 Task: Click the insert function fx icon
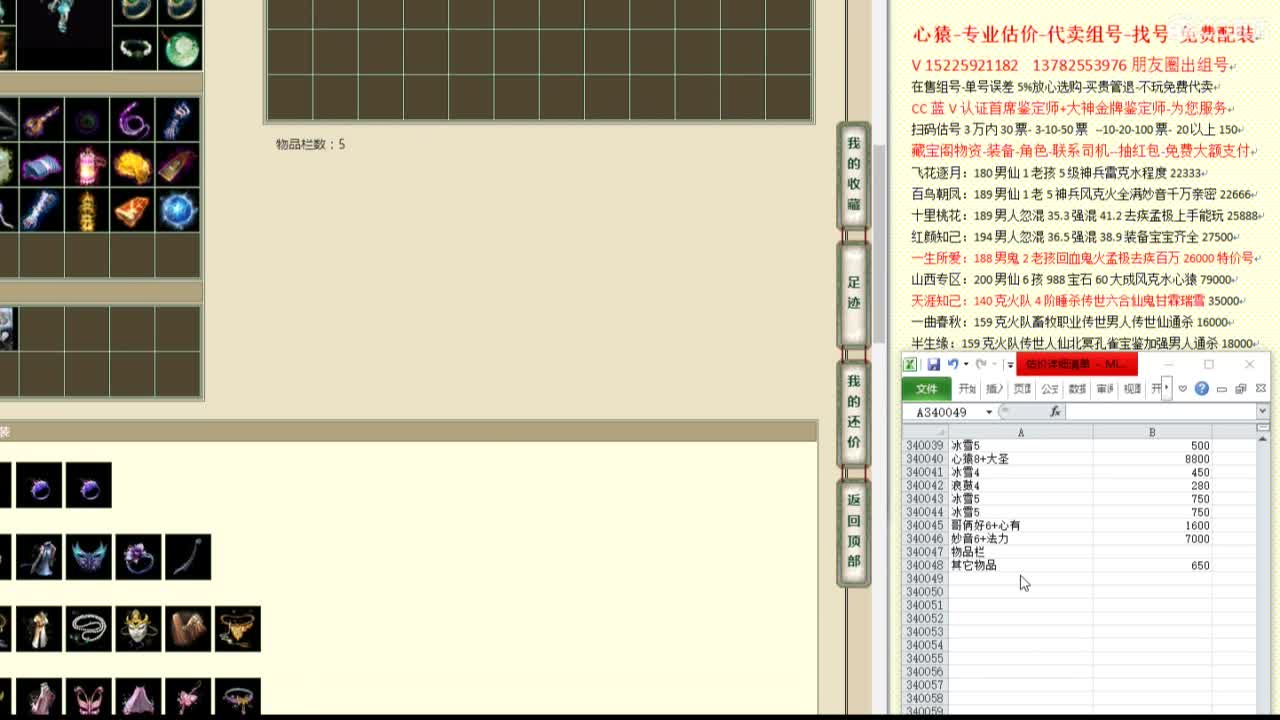(1054, 412)
